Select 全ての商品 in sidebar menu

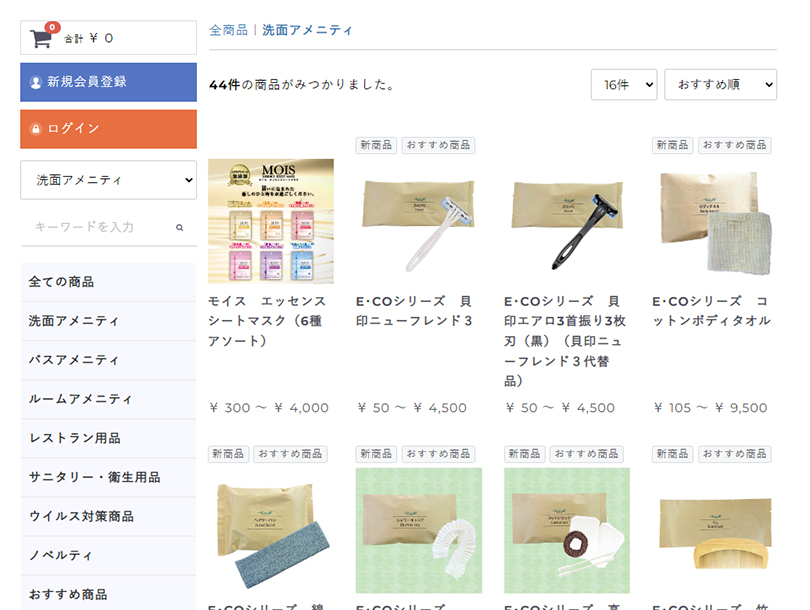tap(108, 282)
